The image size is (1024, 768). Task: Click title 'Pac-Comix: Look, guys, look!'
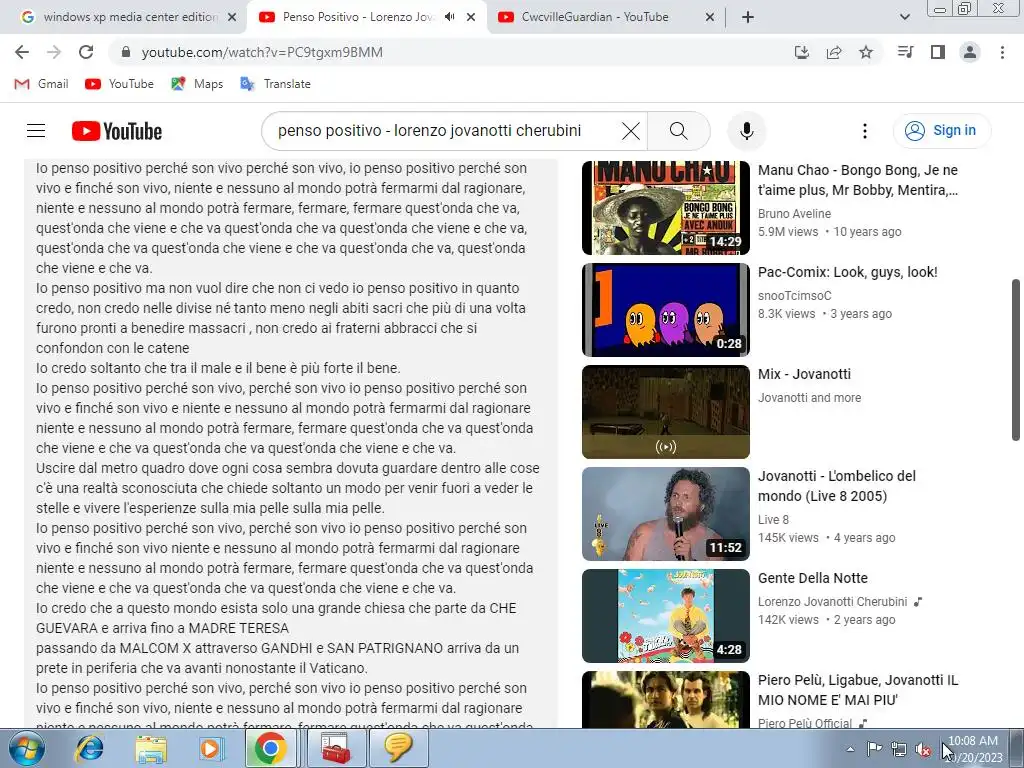pos(848,272)
